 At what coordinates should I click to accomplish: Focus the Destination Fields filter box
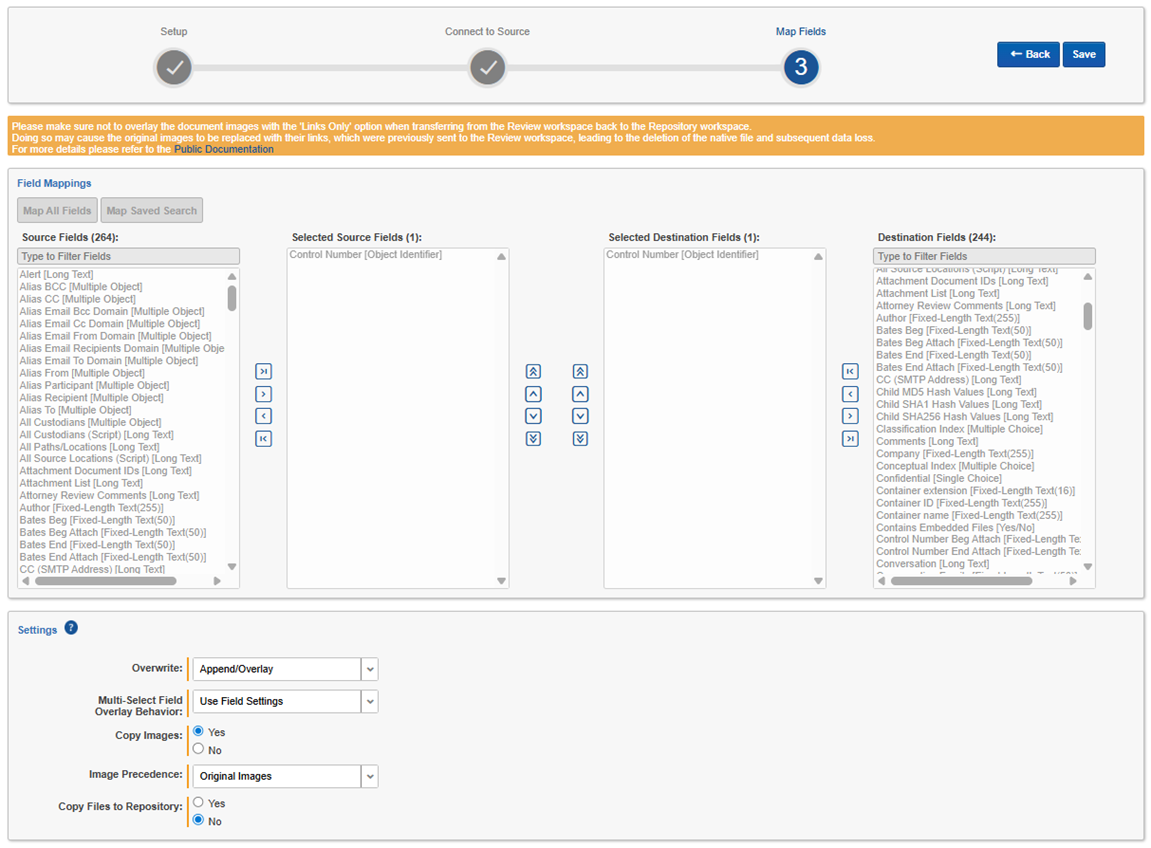click(x=984, y=256)
